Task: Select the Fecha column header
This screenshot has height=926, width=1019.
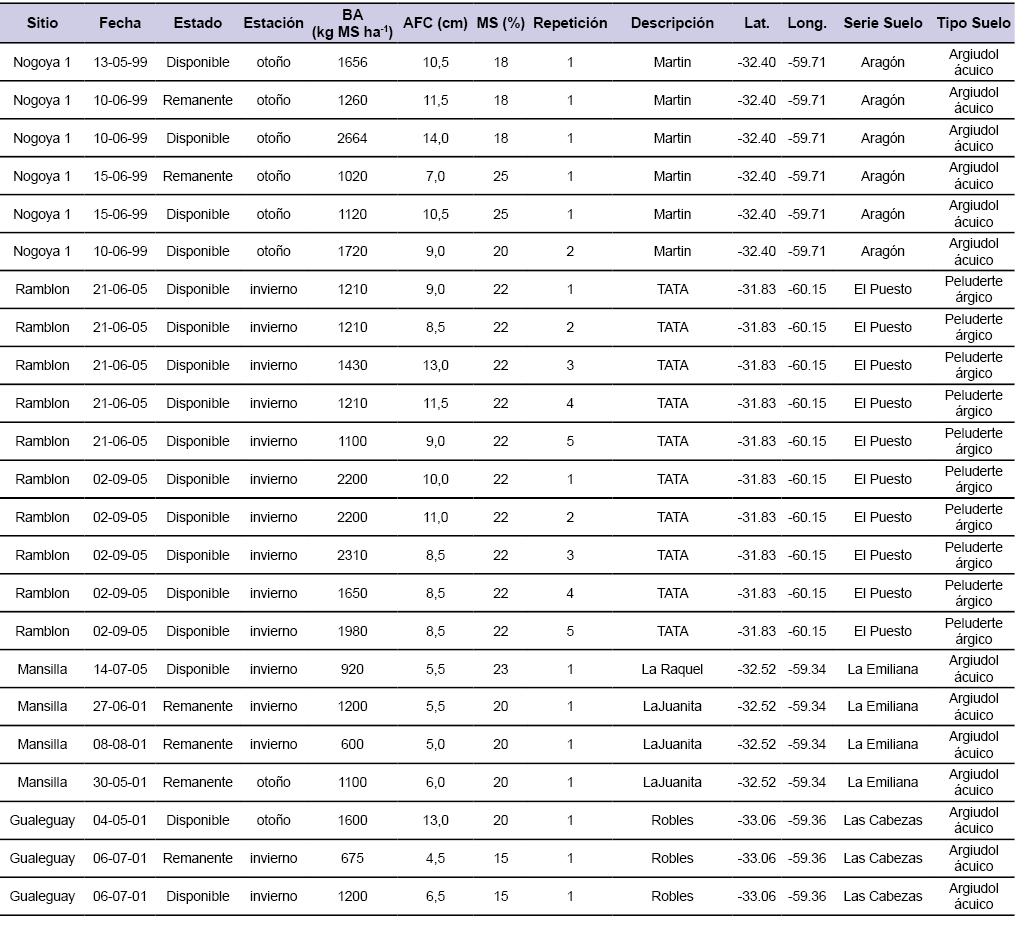Action: tap(120, 23)
